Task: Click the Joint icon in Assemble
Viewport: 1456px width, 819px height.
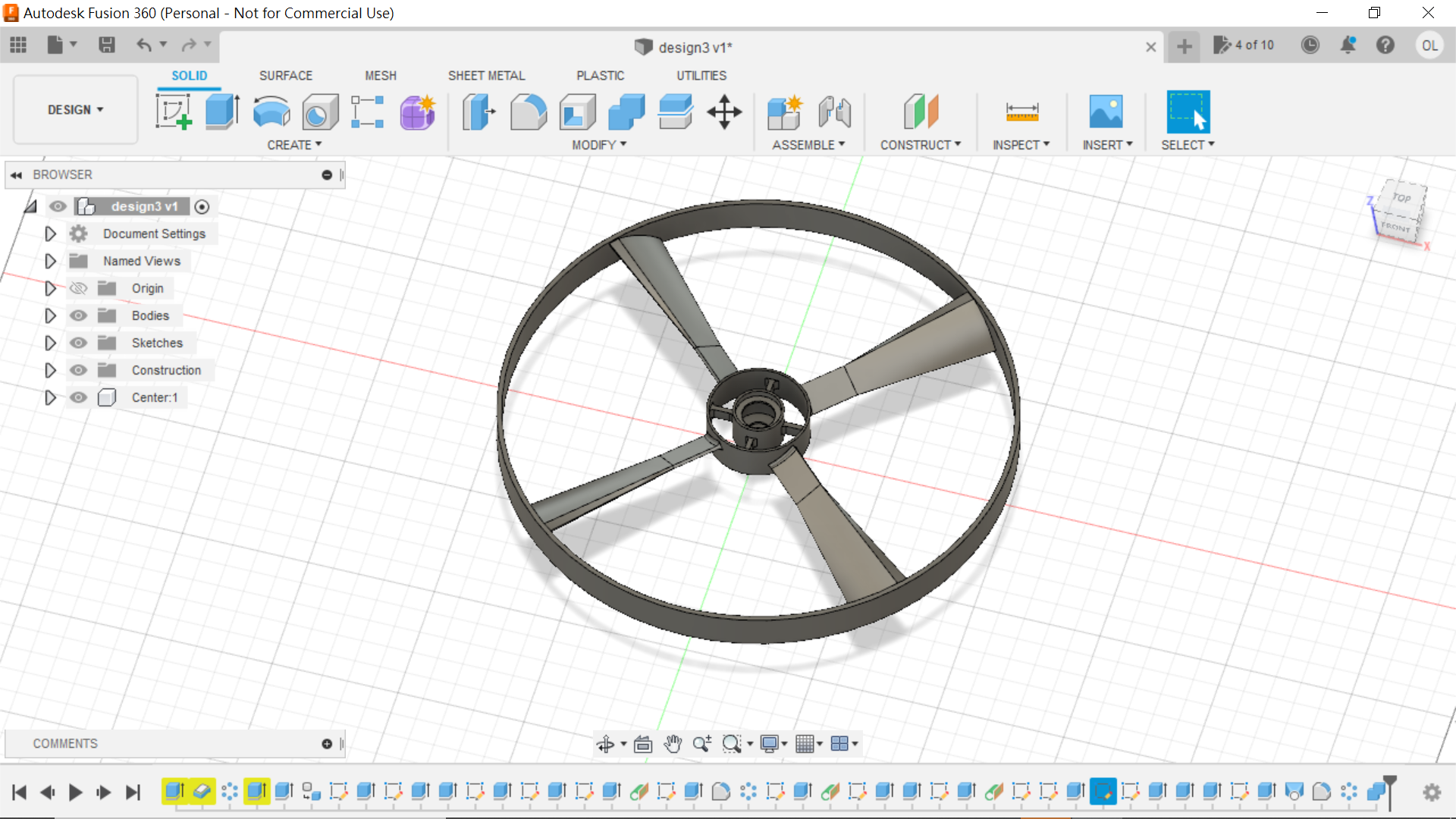Action: click(834, 112)
